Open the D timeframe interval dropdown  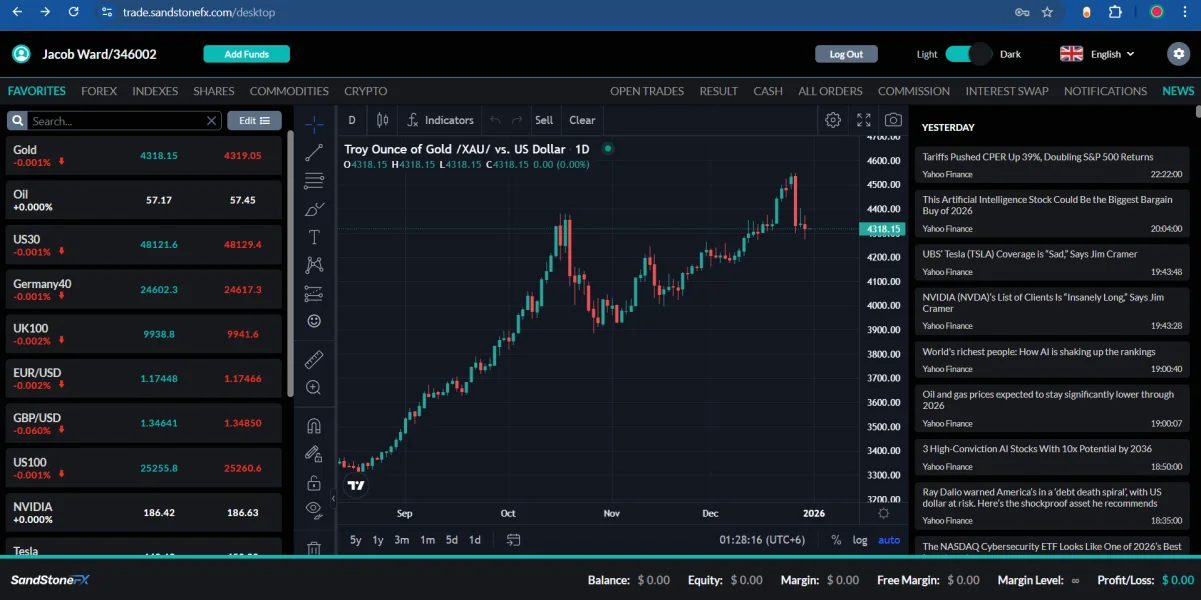[352, 120]
